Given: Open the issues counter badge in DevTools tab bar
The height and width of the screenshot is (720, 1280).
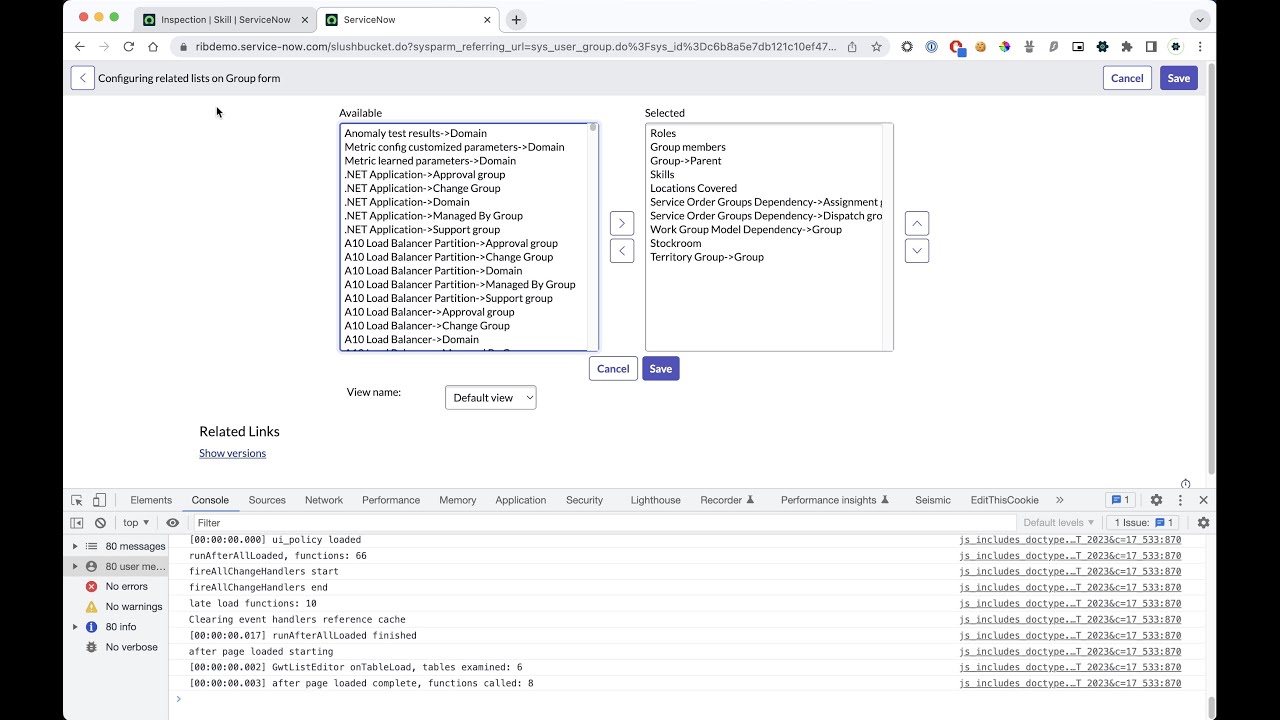Looking at the screenshot, I should [1119, 500].
